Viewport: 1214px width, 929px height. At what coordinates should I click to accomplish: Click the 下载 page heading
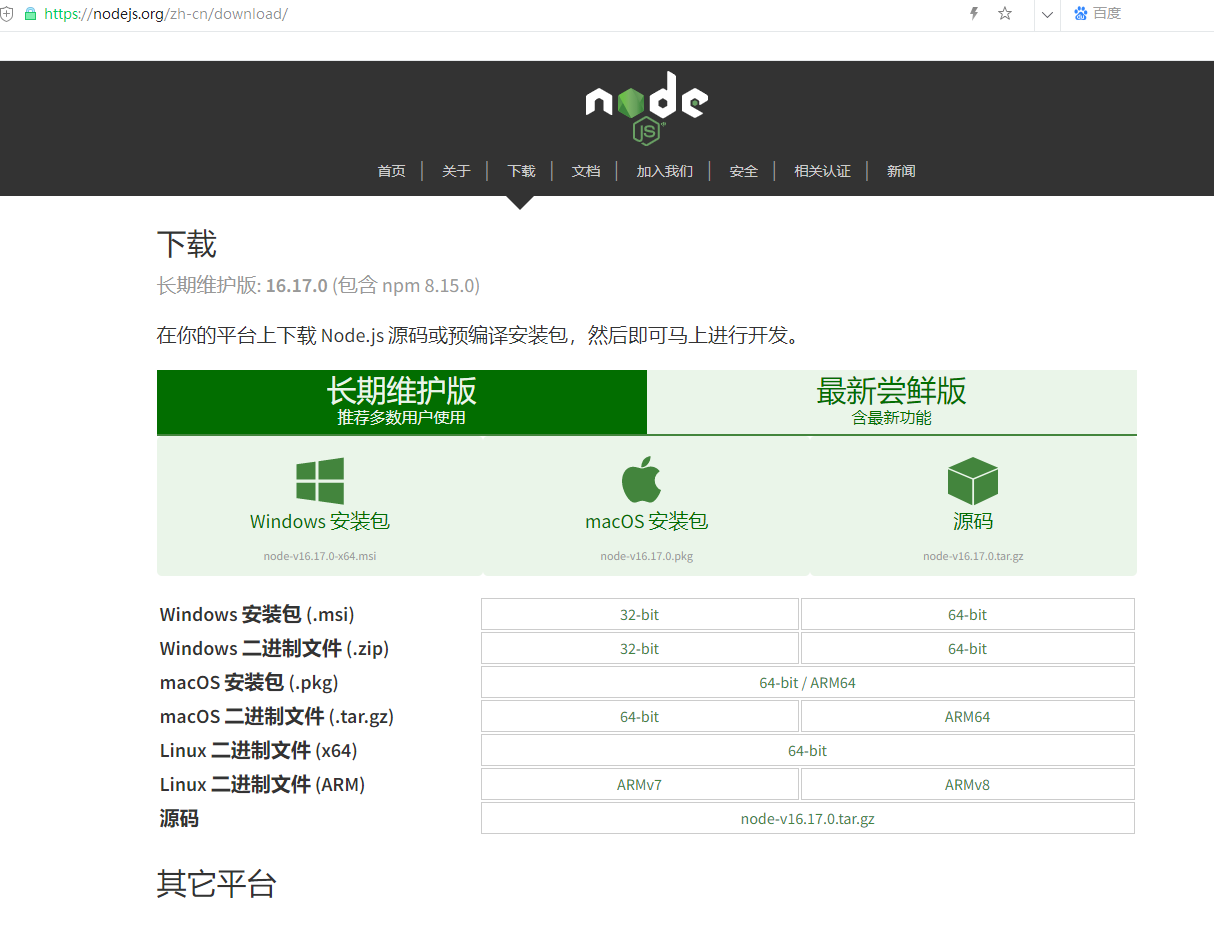point(187,244)
